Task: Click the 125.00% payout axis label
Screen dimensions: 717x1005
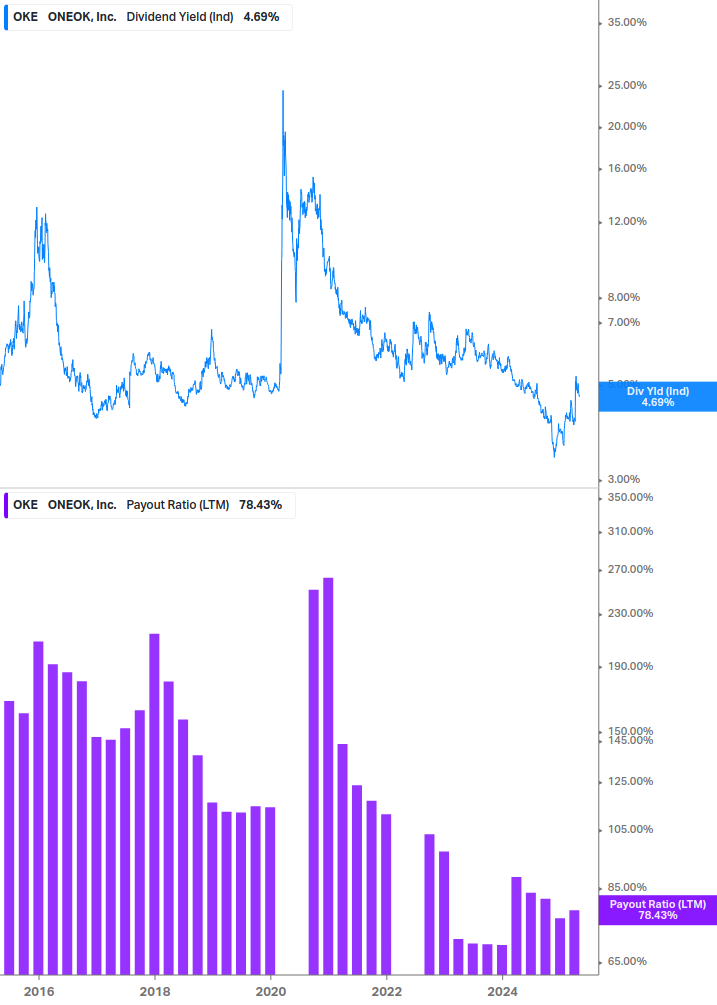Action: pyautogui.click(x=630, y=781)
